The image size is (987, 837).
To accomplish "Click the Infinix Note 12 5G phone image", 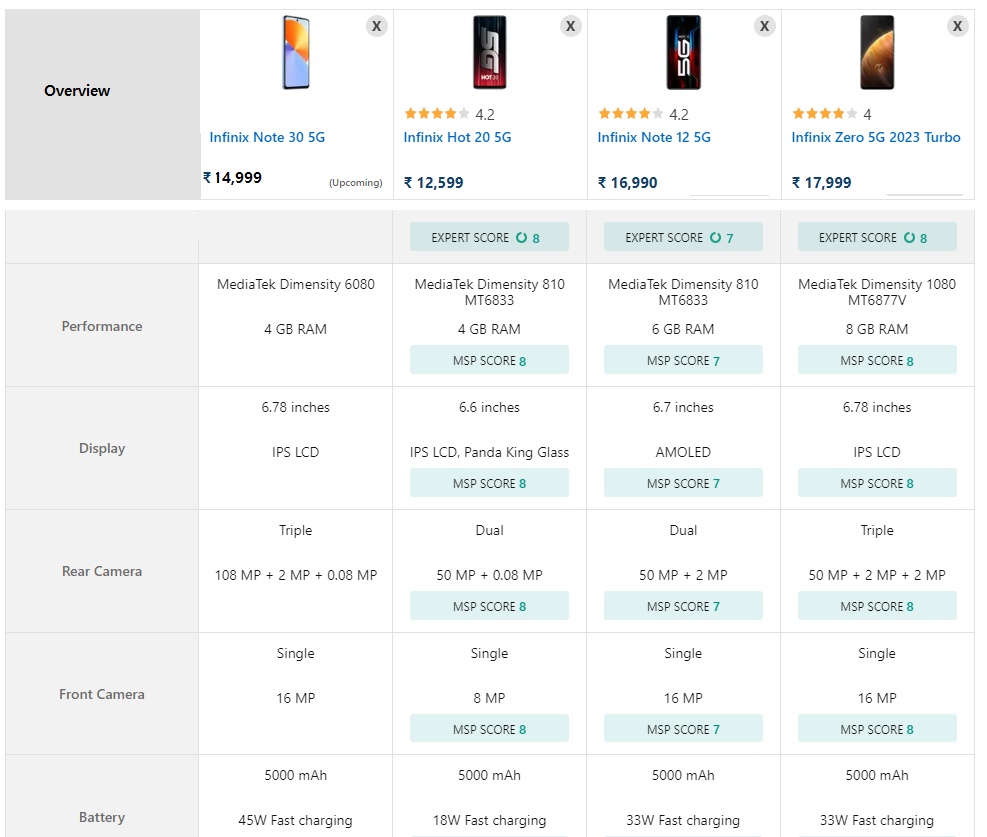I will [684, 53].
